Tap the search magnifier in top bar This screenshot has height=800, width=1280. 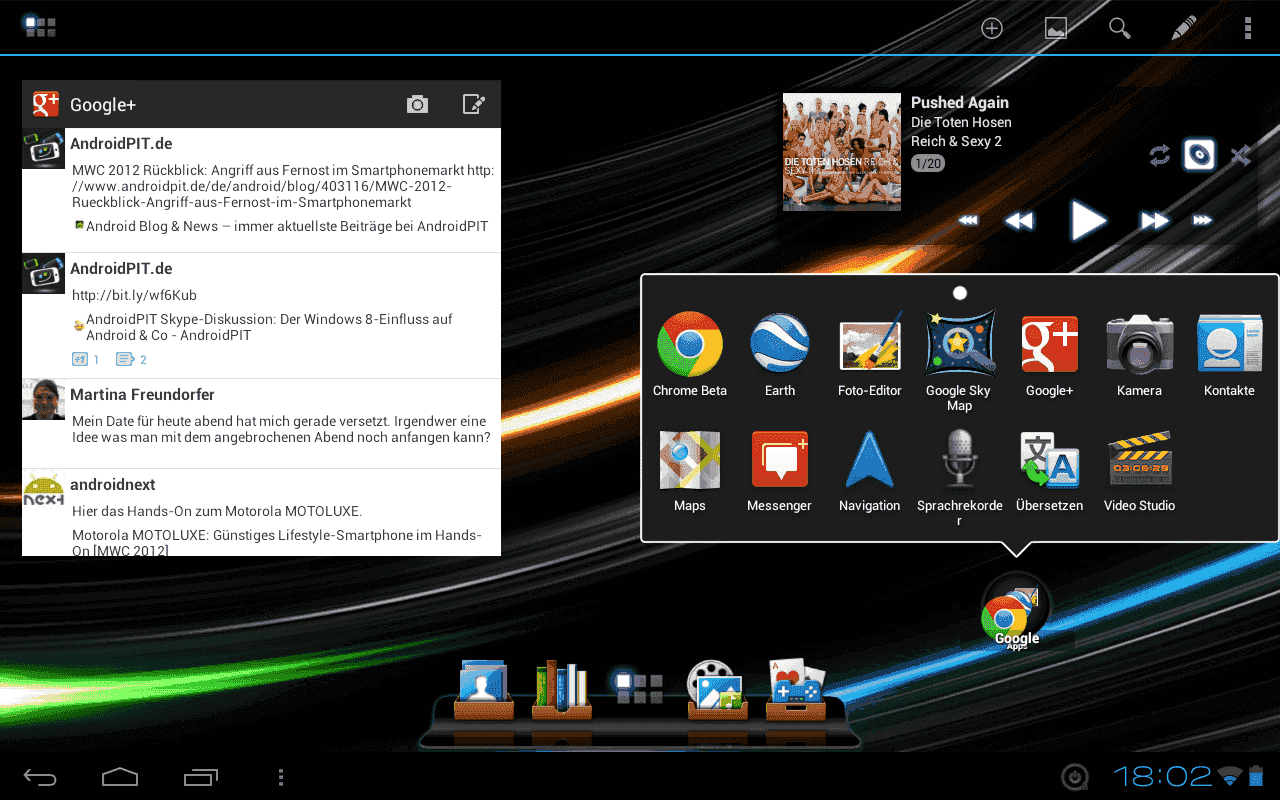point(1120,28)
